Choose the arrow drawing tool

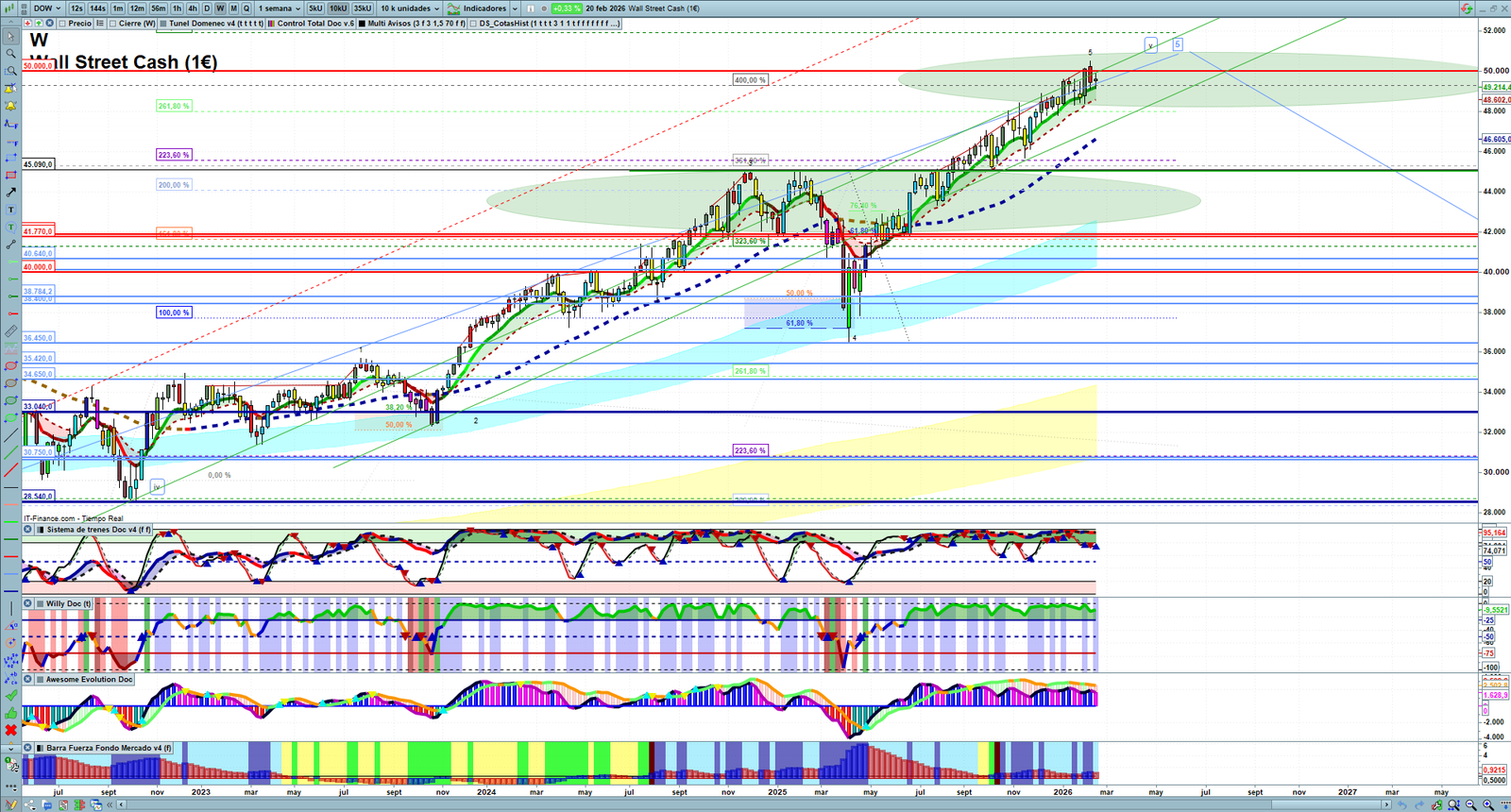pos(10,193)
